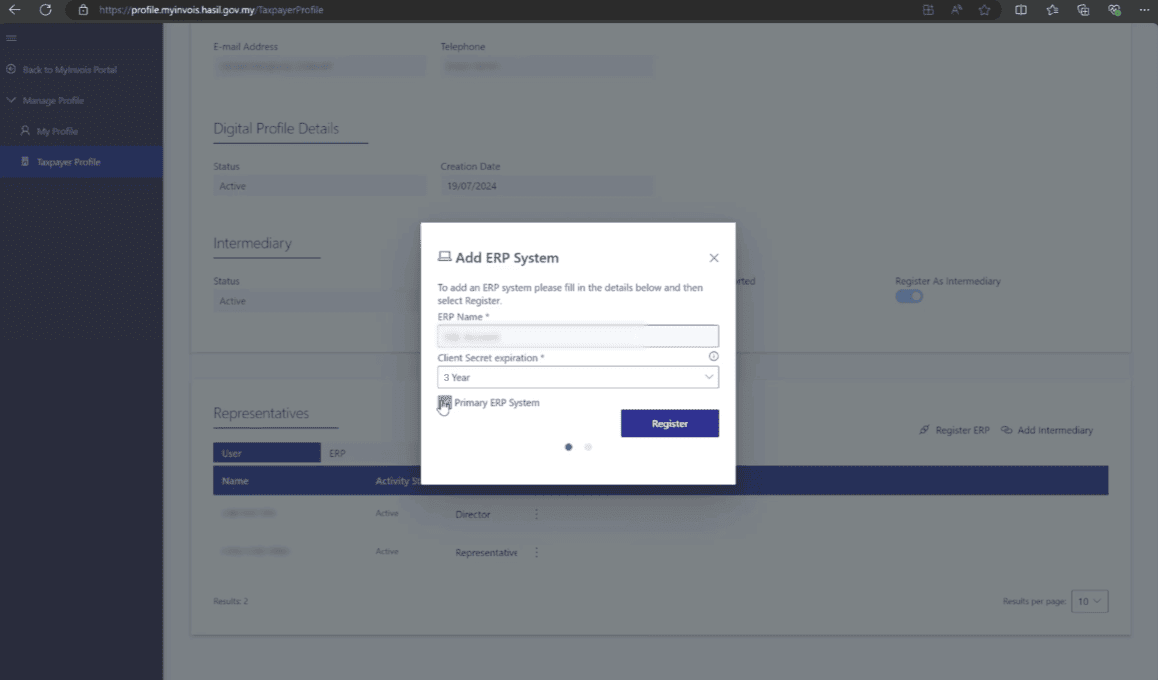Switch to the User tab

(267, 453)
